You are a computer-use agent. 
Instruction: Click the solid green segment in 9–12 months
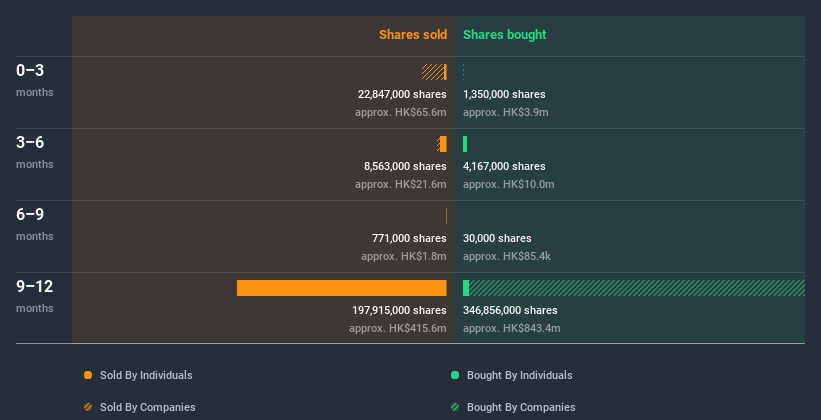tap(466, 288)
